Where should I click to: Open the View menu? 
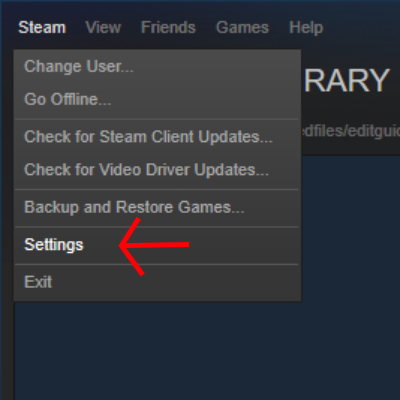point(103,27)
